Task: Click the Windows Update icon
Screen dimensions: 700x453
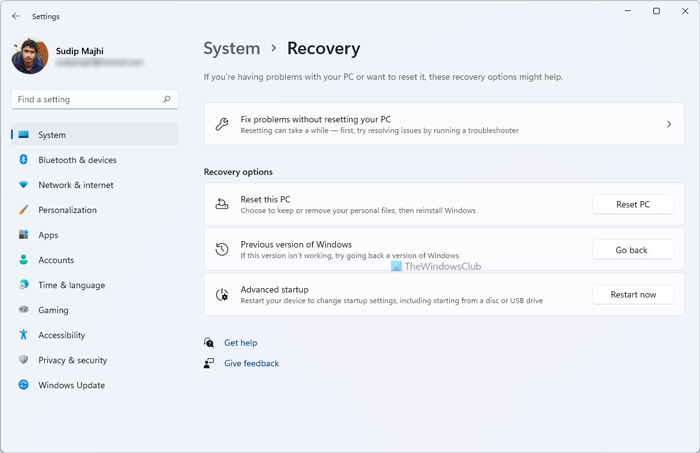Action: click(23, 385)
